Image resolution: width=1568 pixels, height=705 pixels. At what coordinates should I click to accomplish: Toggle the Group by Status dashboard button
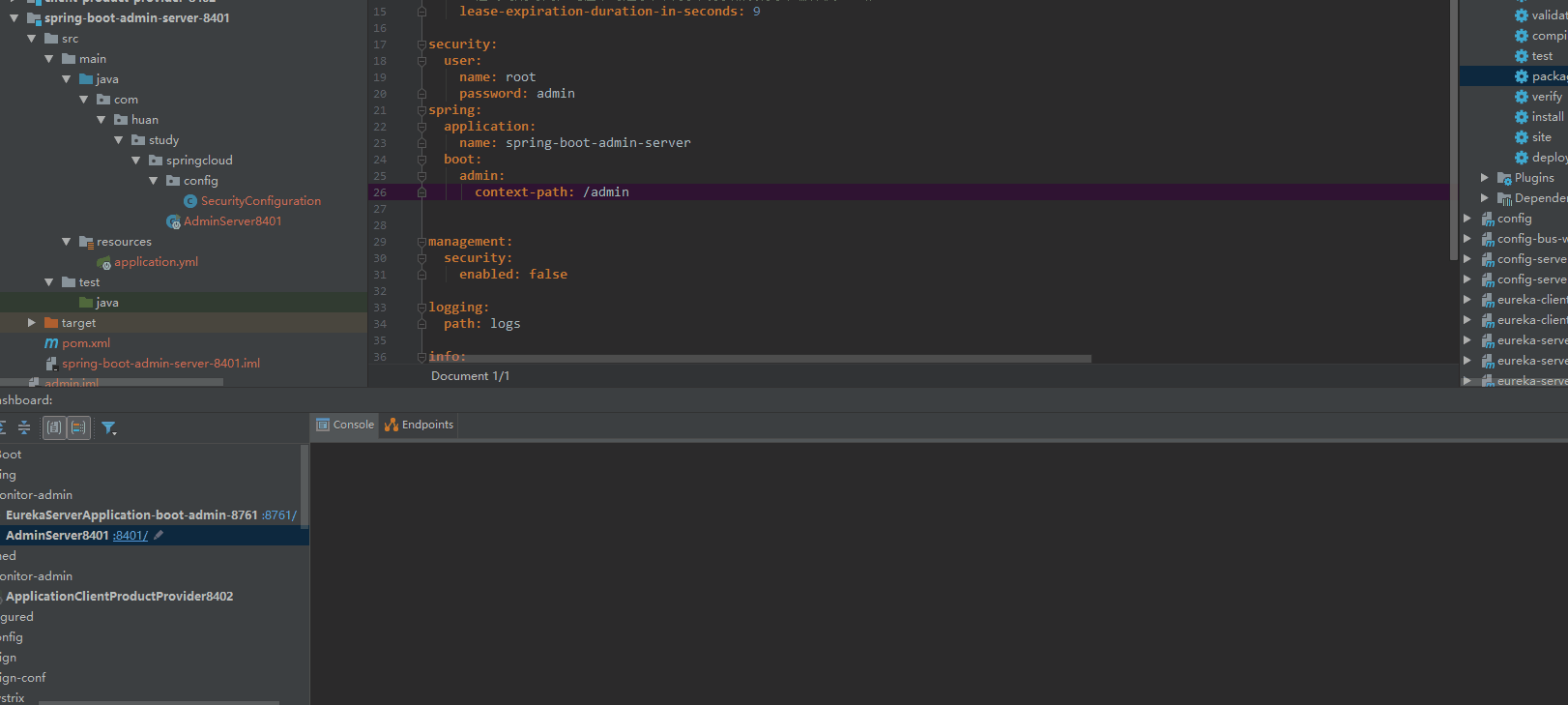78,427
